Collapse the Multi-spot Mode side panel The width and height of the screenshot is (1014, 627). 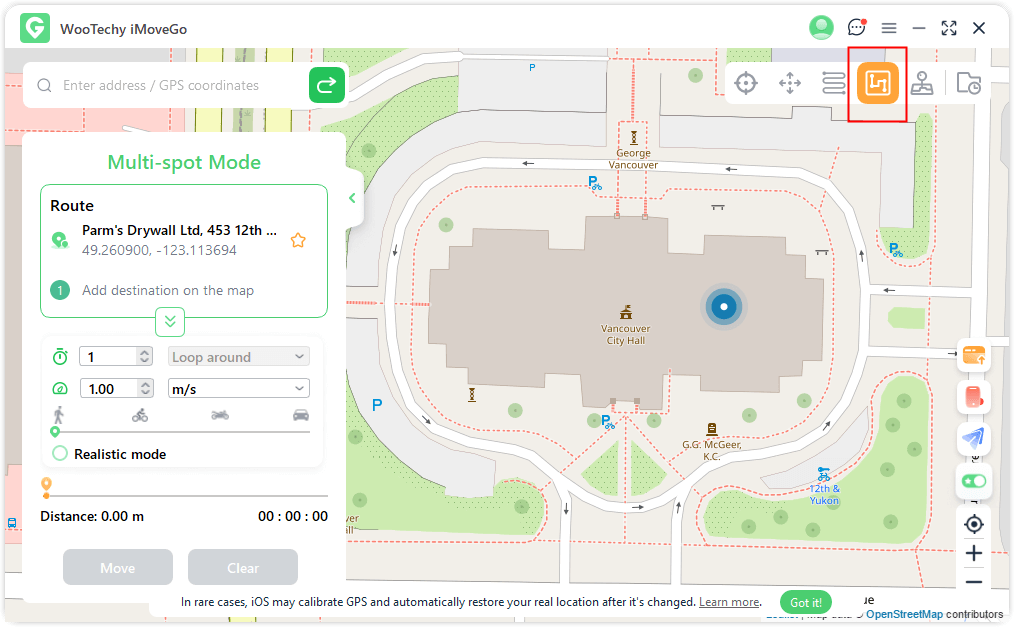[x=352, y=198]
